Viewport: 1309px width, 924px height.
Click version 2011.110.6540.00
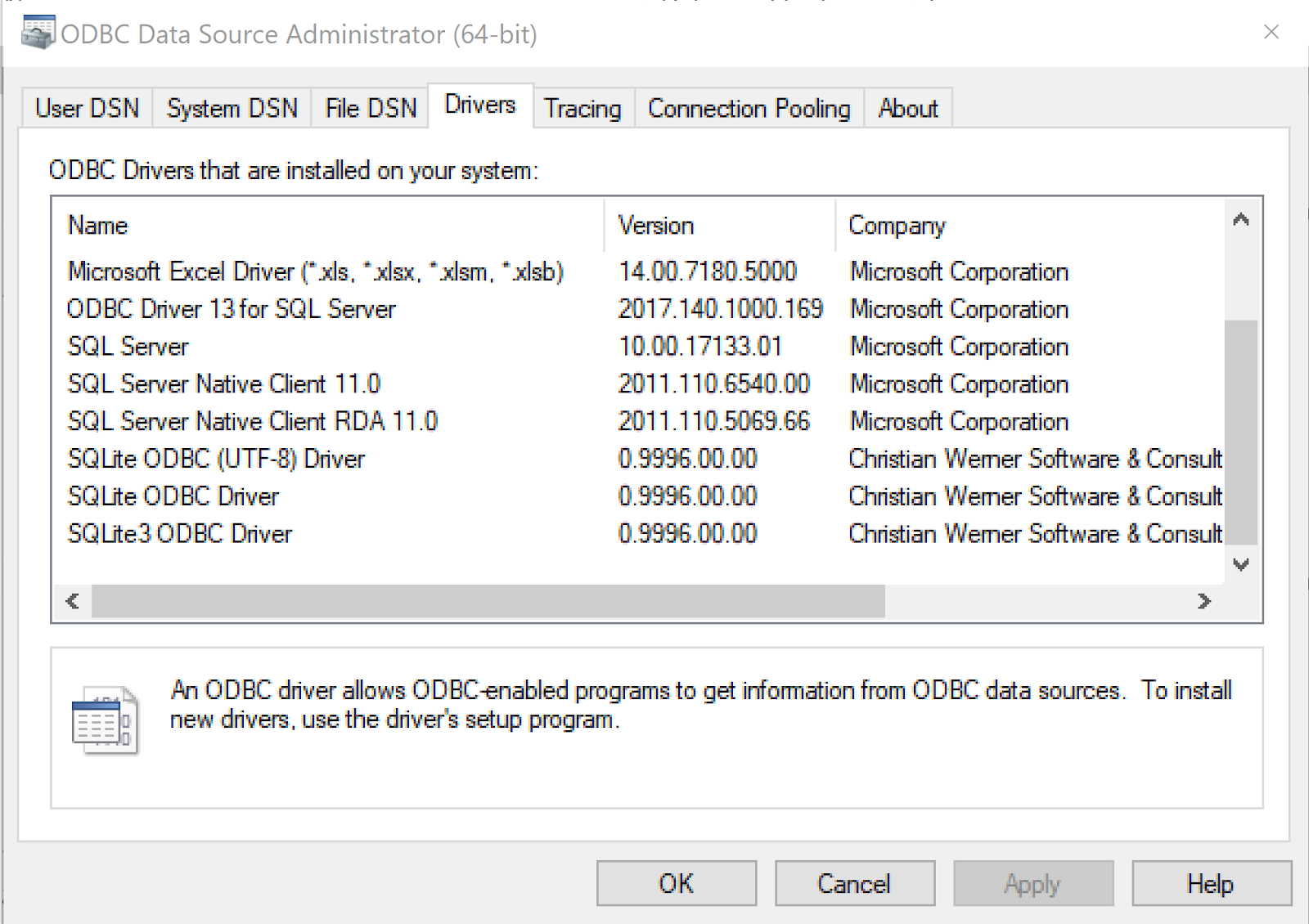click(714, 384)
